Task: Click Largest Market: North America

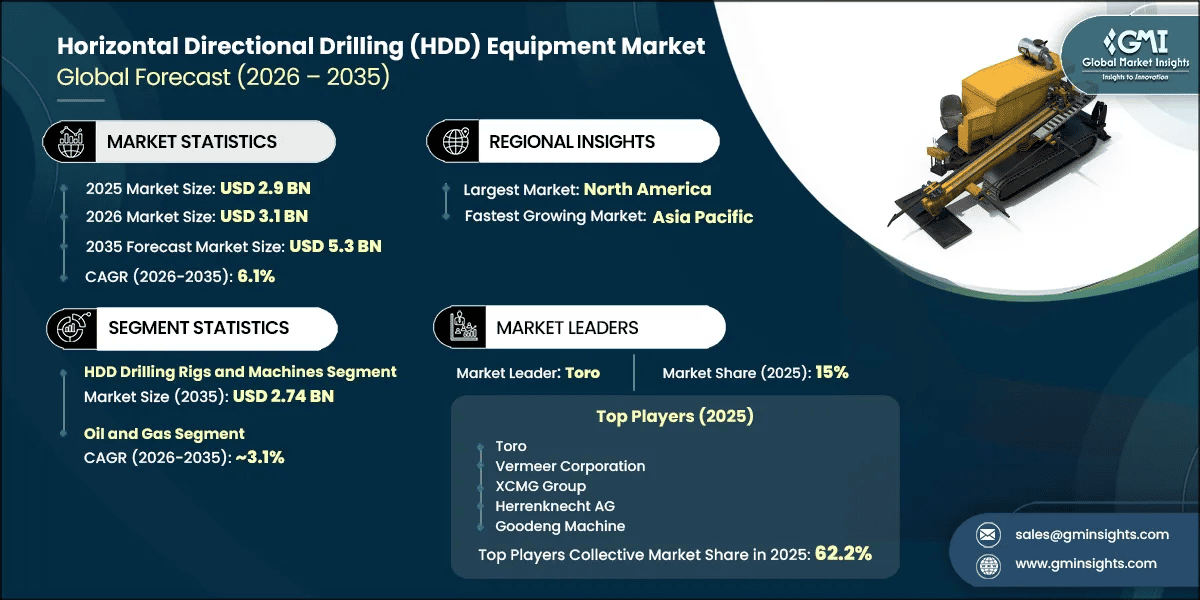Action: (588, 189)
